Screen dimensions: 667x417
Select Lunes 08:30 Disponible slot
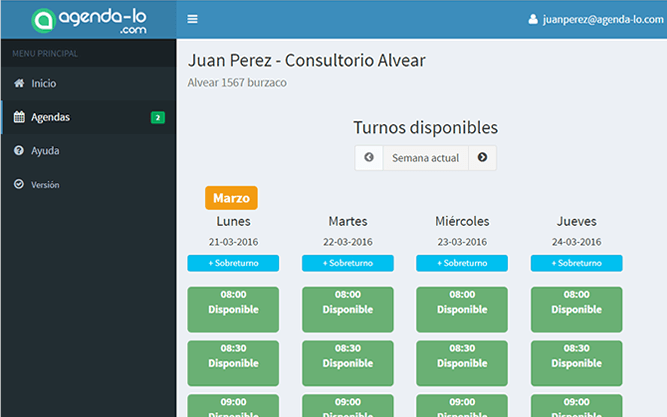[x=233, y=363]
